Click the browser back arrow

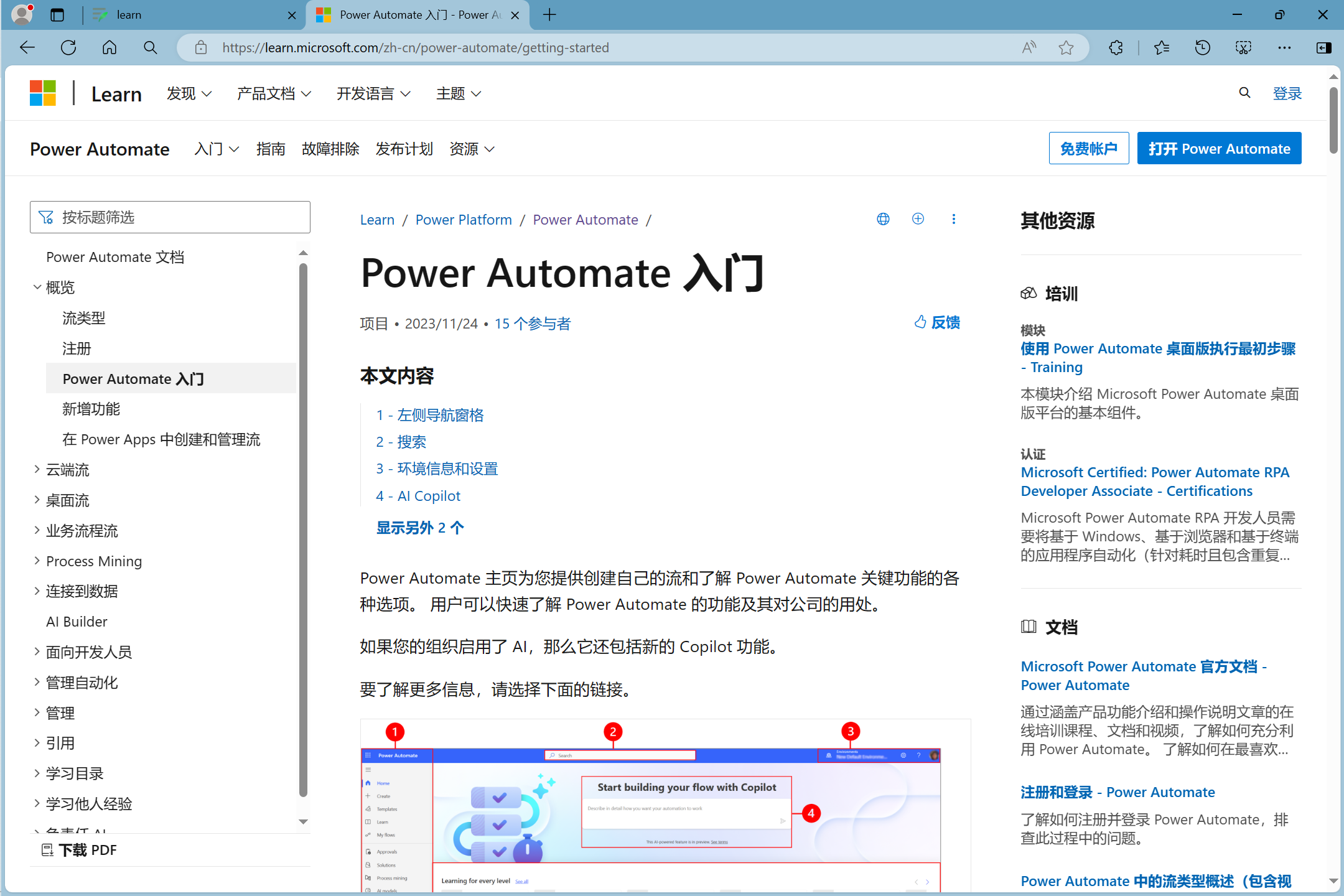coord(27,48)
